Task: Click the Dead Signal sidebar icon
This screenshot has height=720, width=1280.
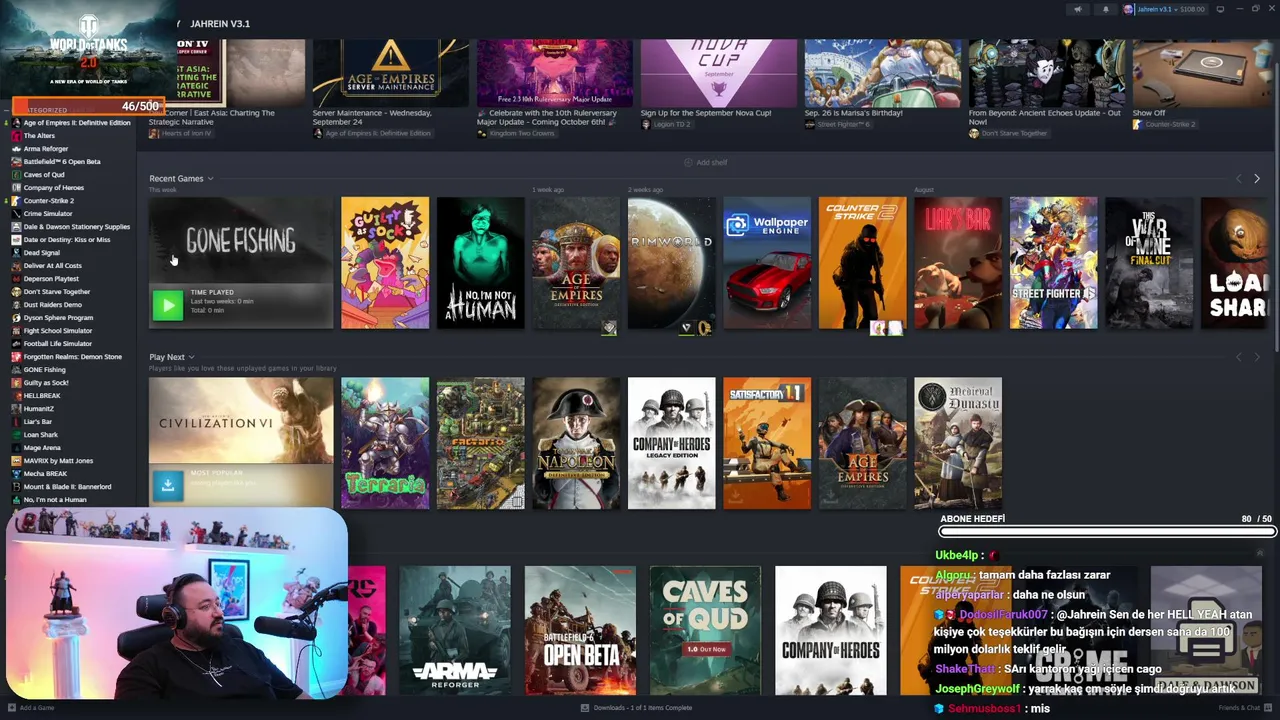Action: coord(16,253)
